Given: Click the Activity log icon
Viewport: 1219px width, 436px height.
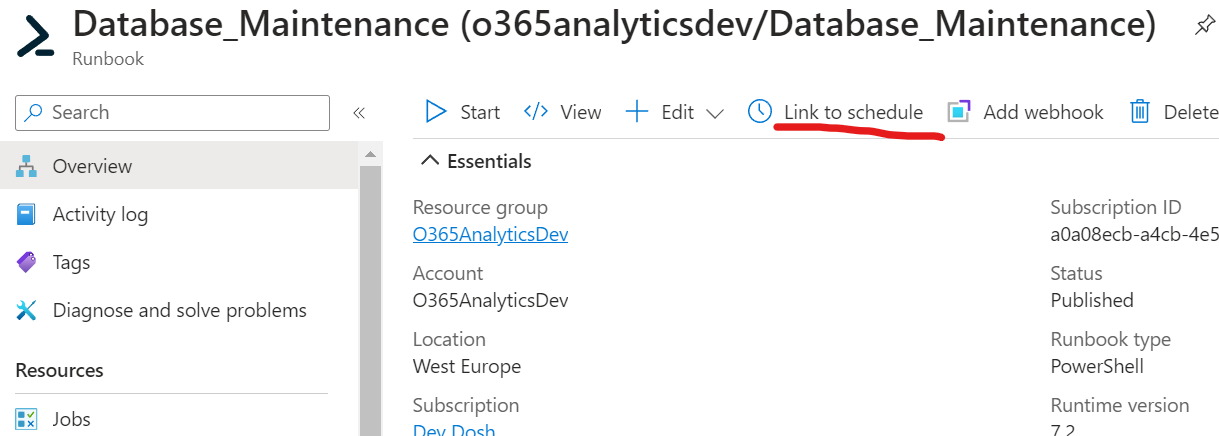Looking at the screenshot, I should (x=27, y=214).
